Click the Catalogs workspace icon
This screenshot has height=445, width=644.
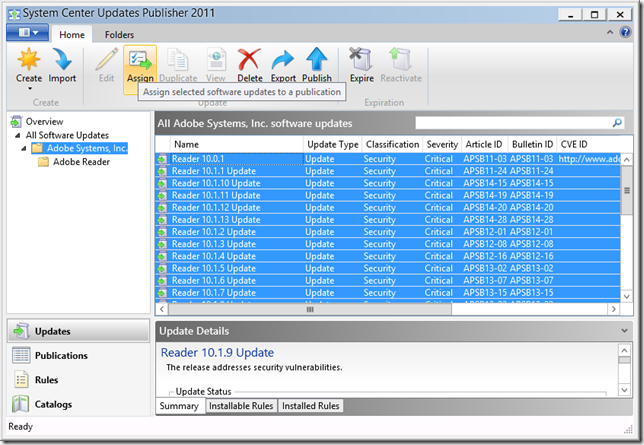coord(21,404)
